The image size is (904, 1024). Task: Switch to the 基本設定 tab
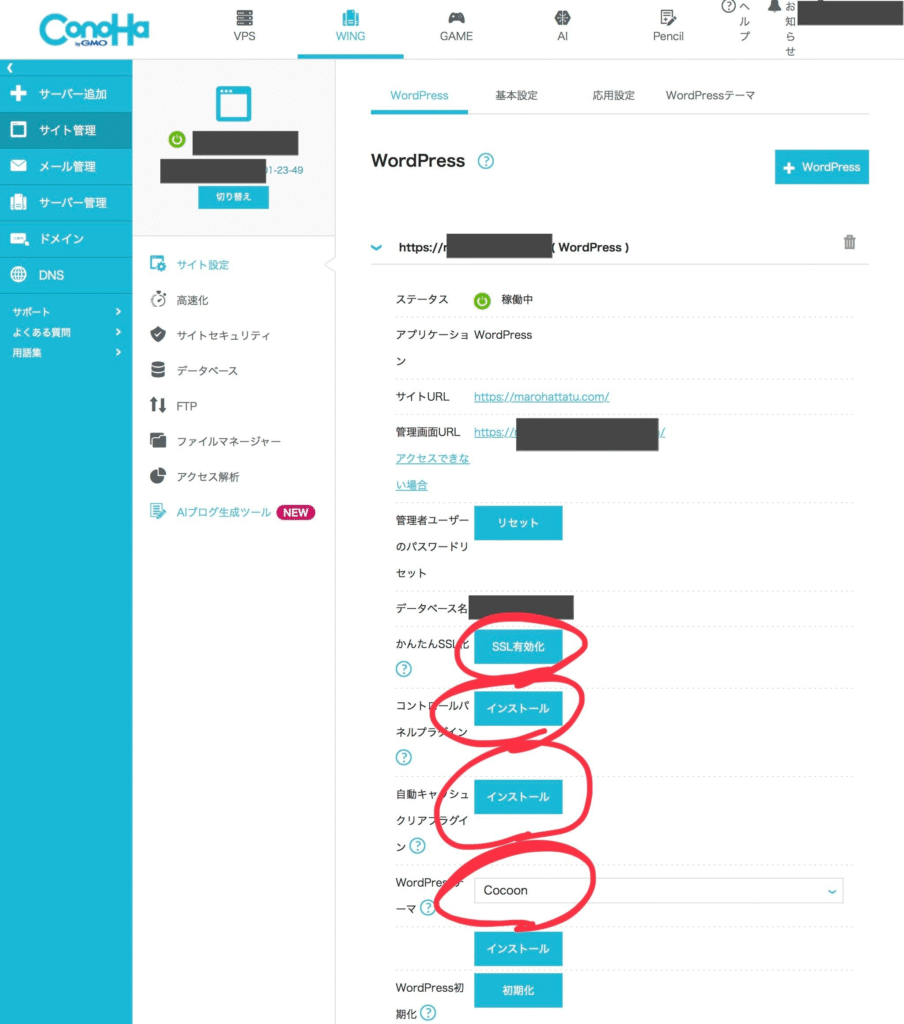point(516,96)
